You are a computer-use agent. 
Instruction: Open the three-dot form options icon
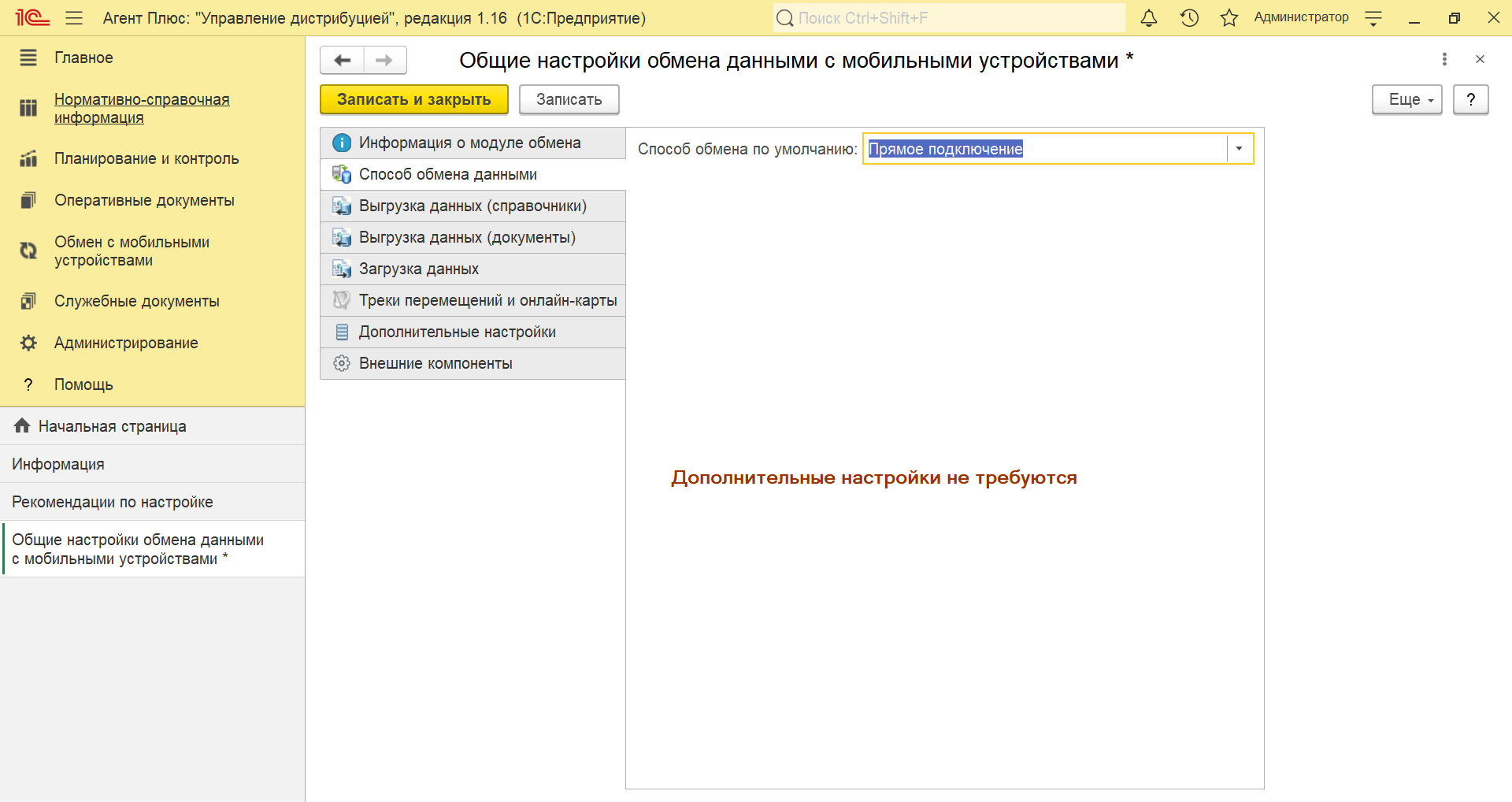tap(1444, 59)
